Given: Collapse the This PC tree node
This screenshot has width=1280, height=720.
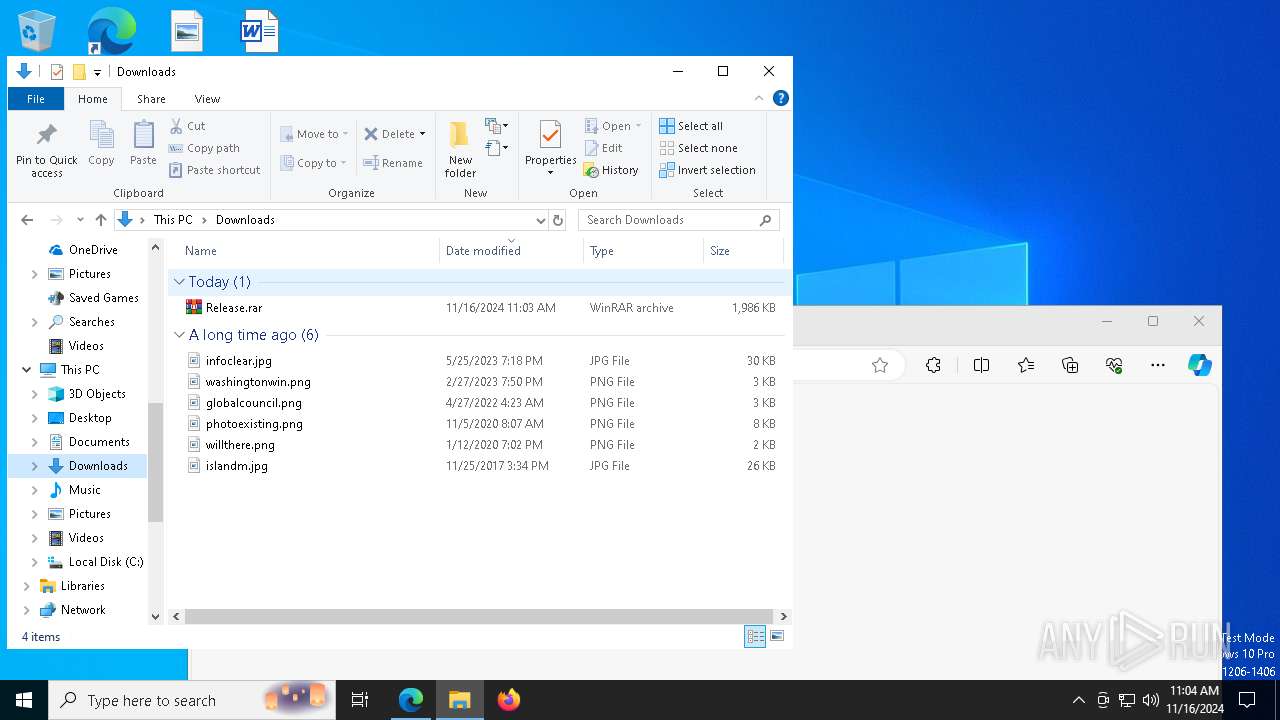Looking at the screenshot, I should click(x=26, y=370).
